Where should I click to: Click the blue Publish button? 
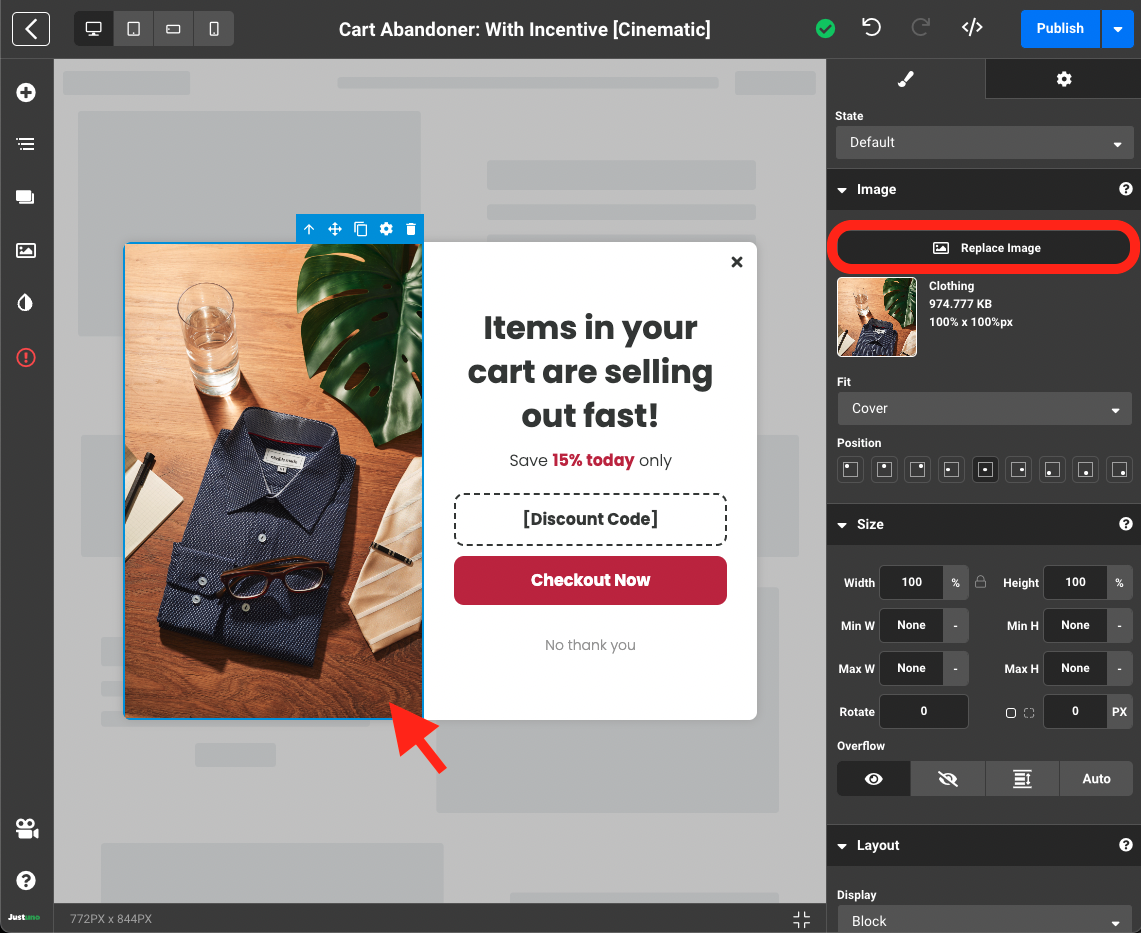click(1059, 28)
